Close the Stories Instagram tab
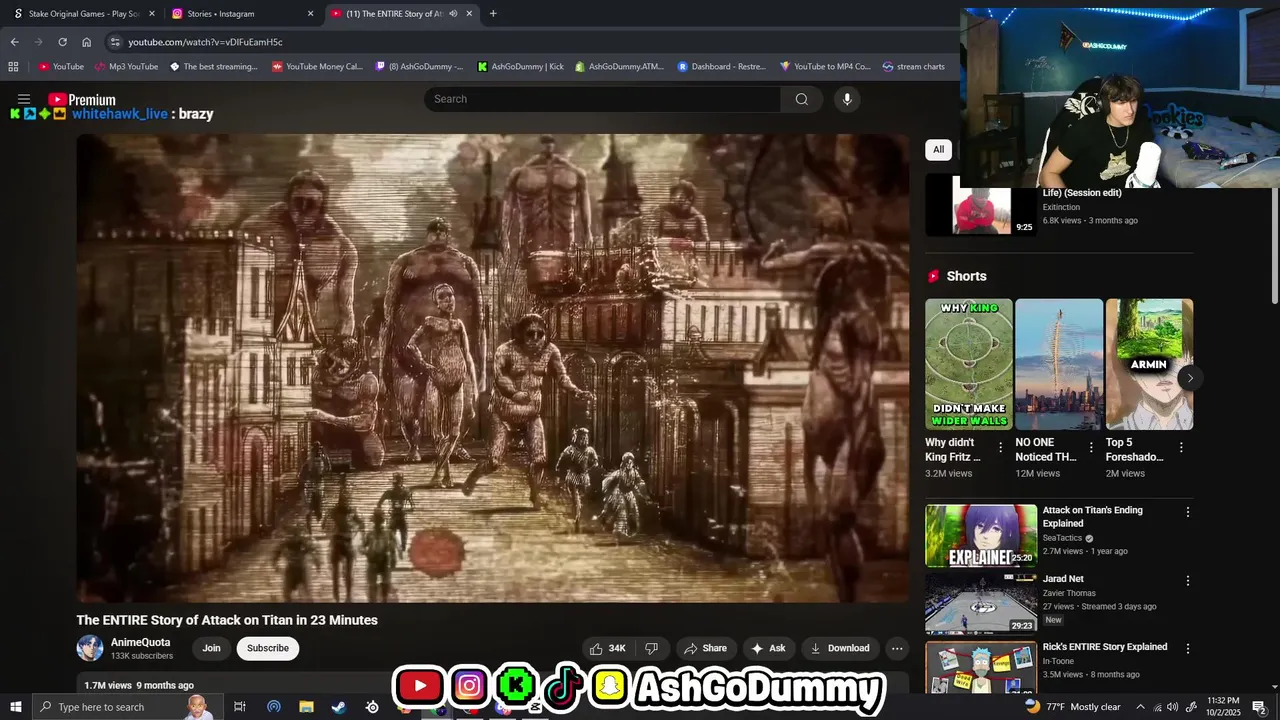The image size is (1280, 720). (310, 14)
